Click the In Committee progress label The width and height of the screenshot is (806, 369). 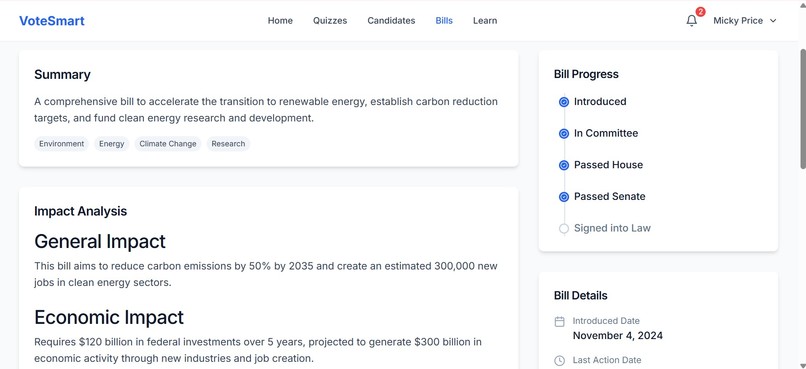pos(606,133)
